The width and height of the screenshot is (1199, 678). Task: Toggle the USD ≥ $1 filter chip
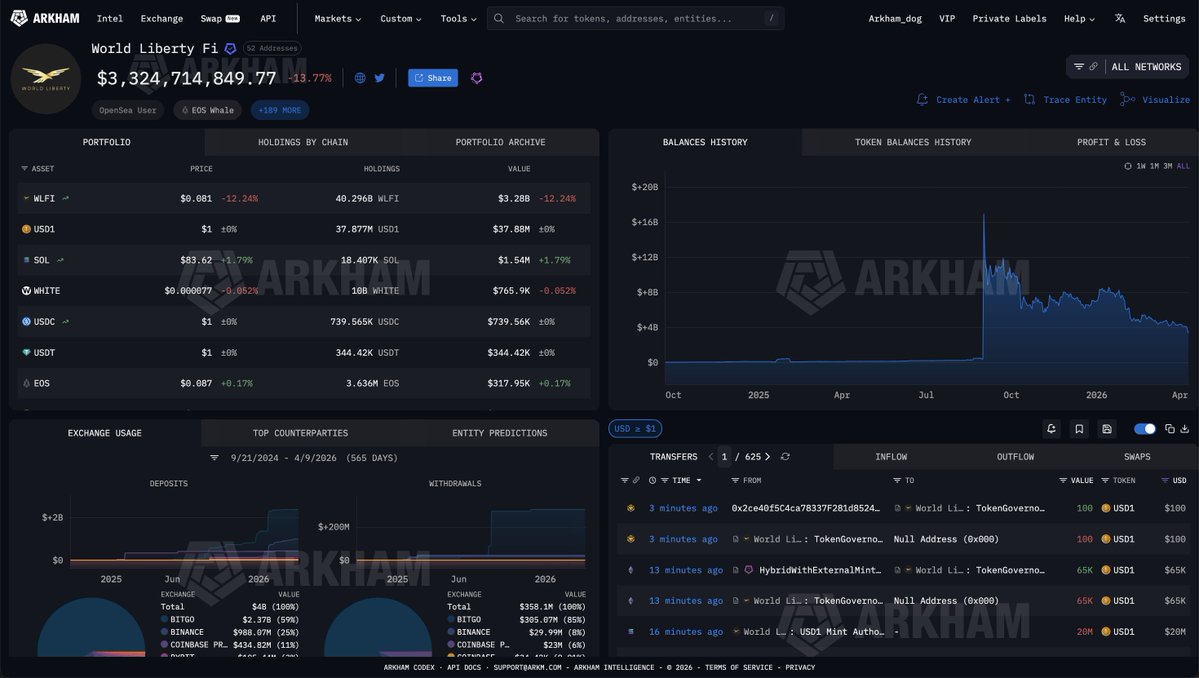click(x=635, y=429)
